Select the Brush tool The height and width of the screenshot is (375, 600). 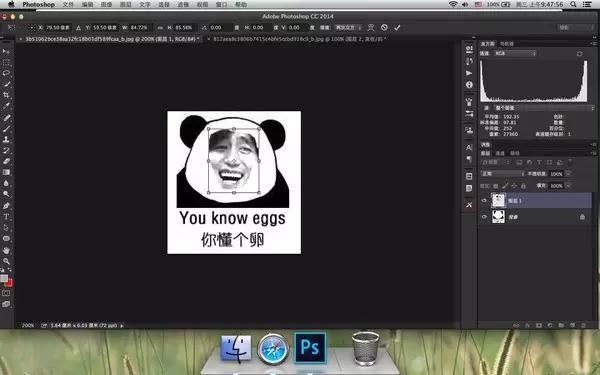pos(6,129)
